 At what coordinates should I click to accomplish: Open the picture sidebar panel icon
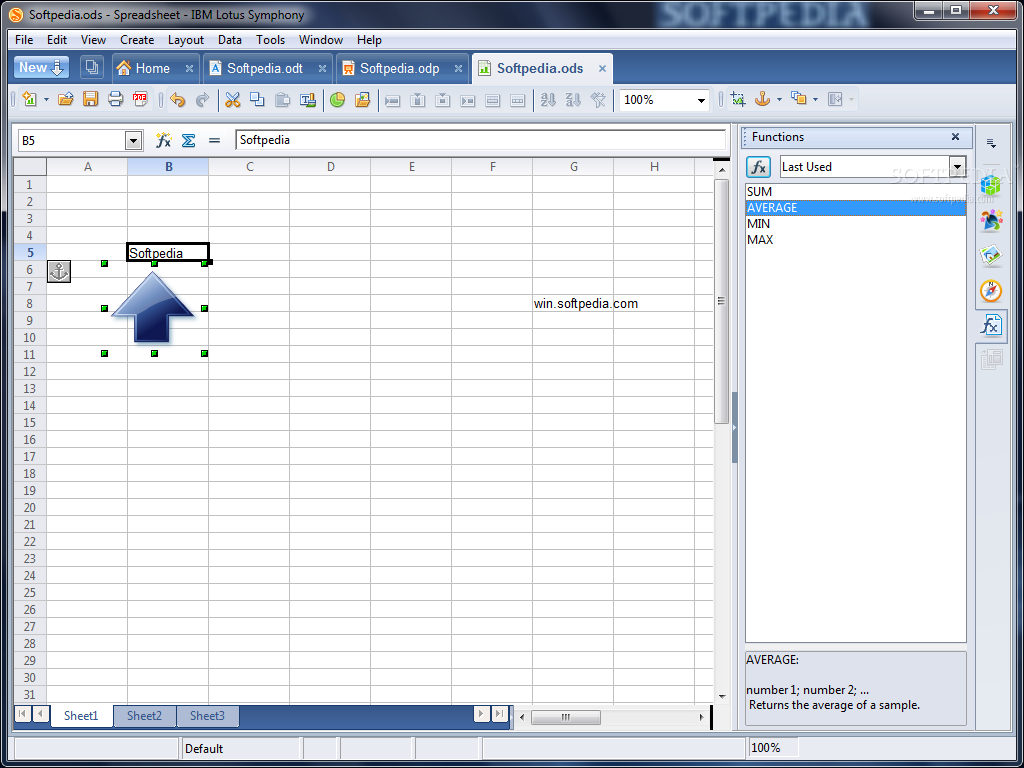pyautogui.click(x=991, y=255)
